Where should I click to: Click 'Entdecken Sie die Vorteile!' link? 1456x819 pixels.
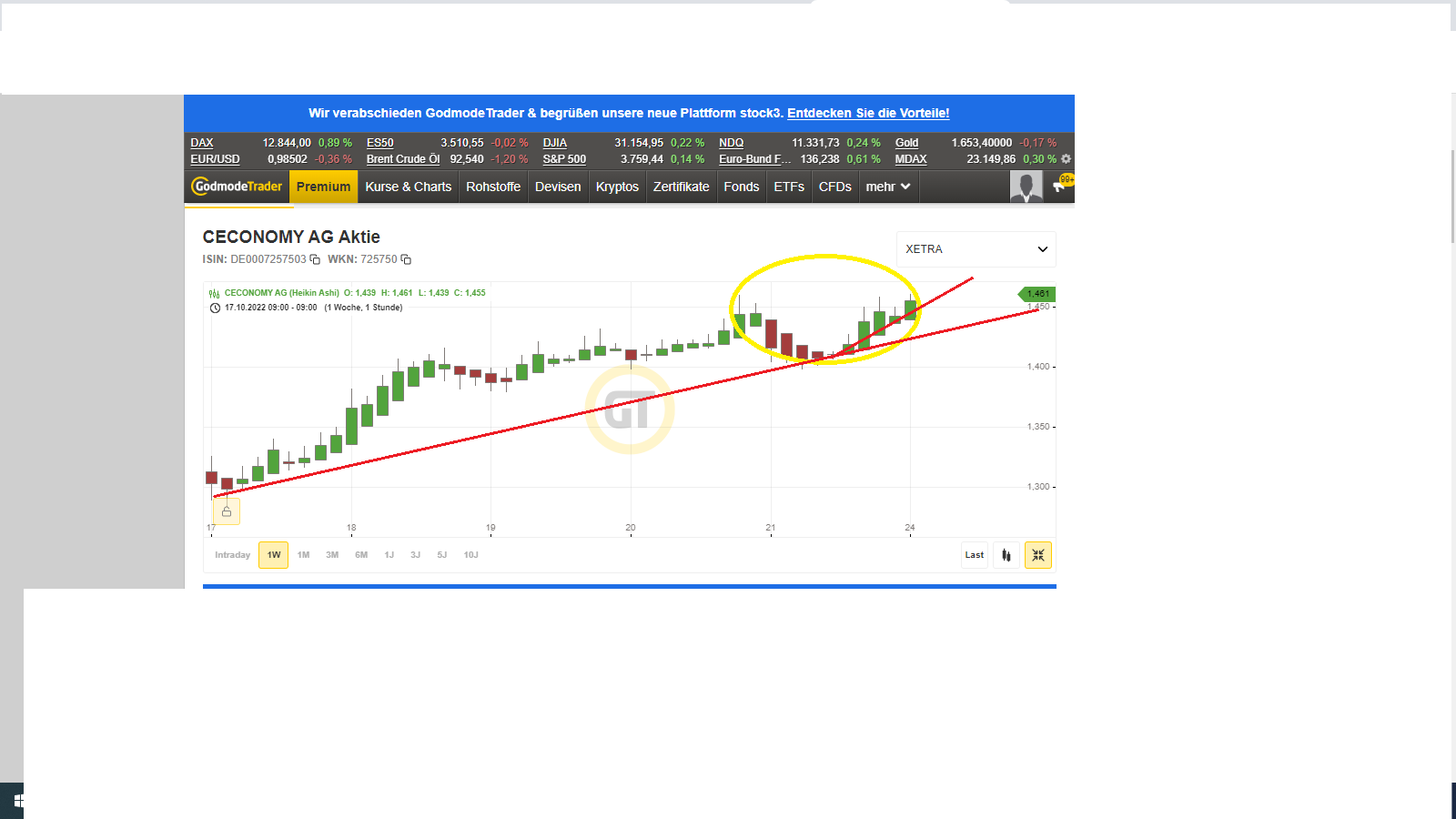[867, 114]
